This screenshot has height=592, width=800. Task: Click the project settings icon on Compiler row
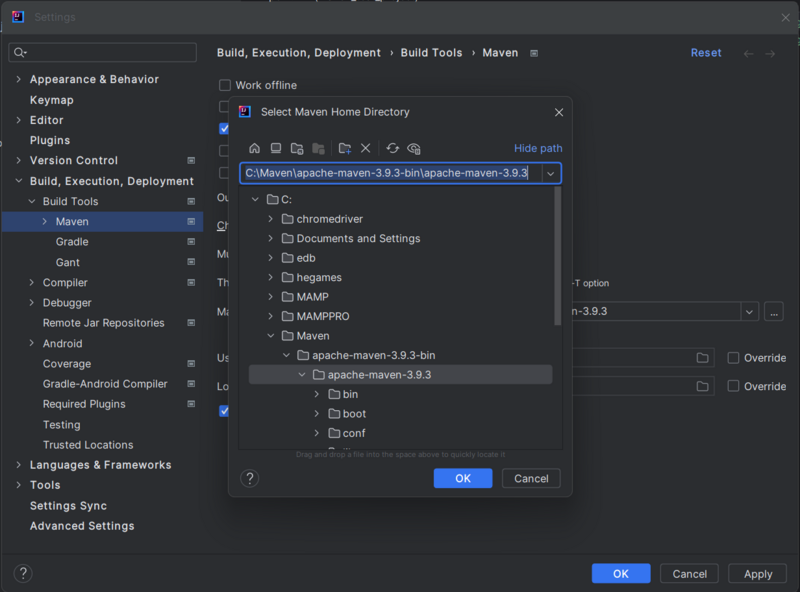tap(191, 282)
